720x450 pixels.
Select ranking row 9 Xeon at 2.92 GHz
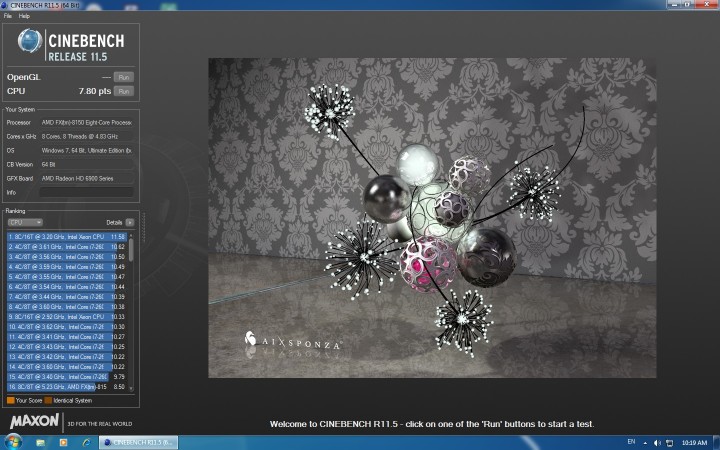click(67, 317)
